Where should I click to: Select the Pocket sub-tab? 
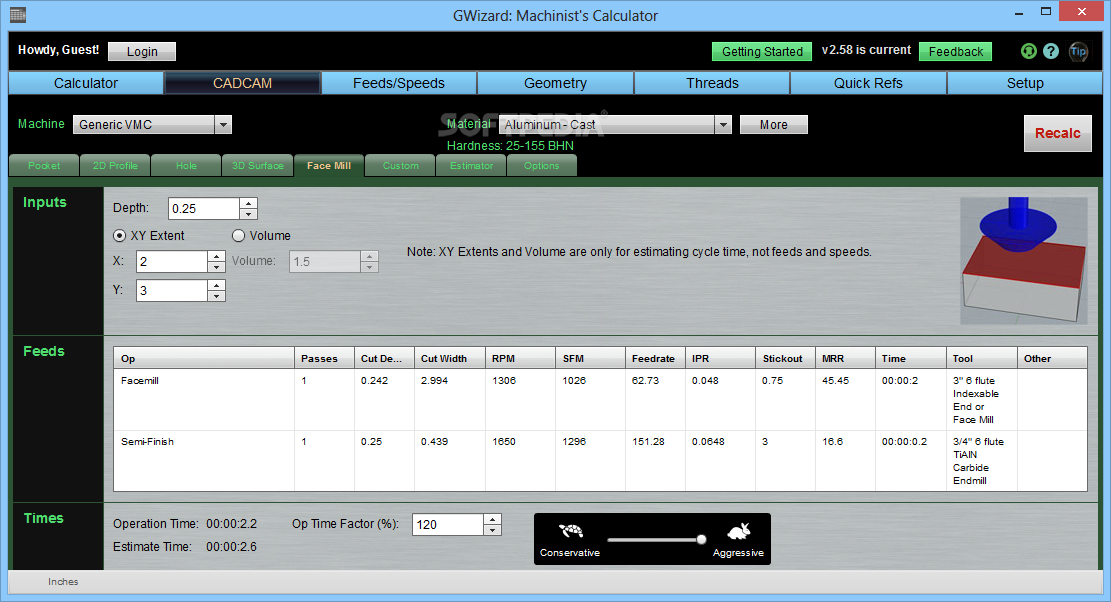point(44,166)
